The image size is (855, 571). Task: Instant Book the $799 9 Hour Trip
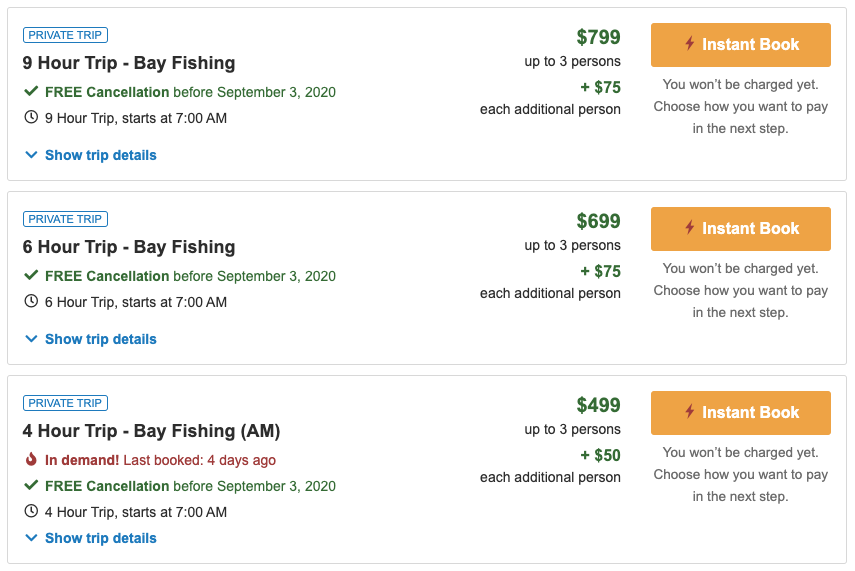pos(740,45)
